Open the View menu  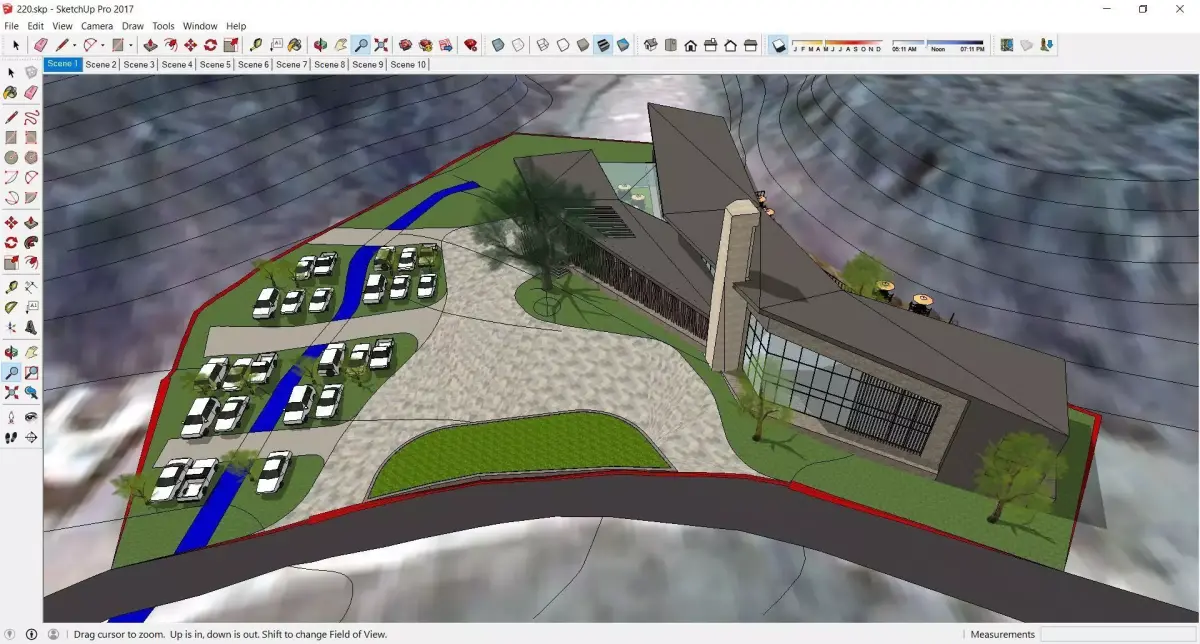pos(62,26)
